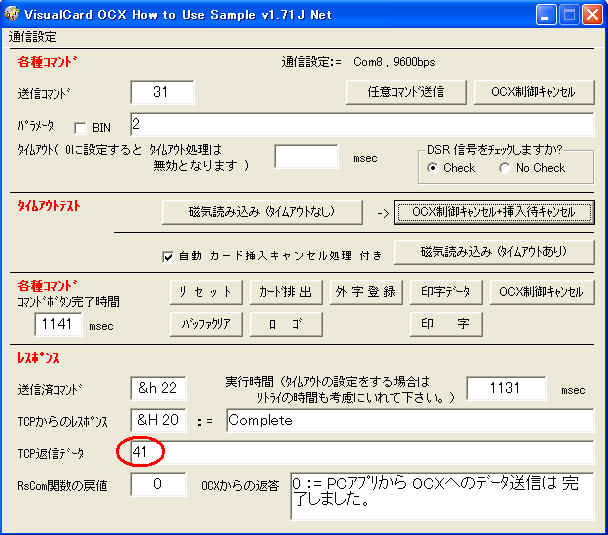Screen dimensions: 608x535
Task: Click the OCXからの返答 message text box
Action: [x=442, y=496]
